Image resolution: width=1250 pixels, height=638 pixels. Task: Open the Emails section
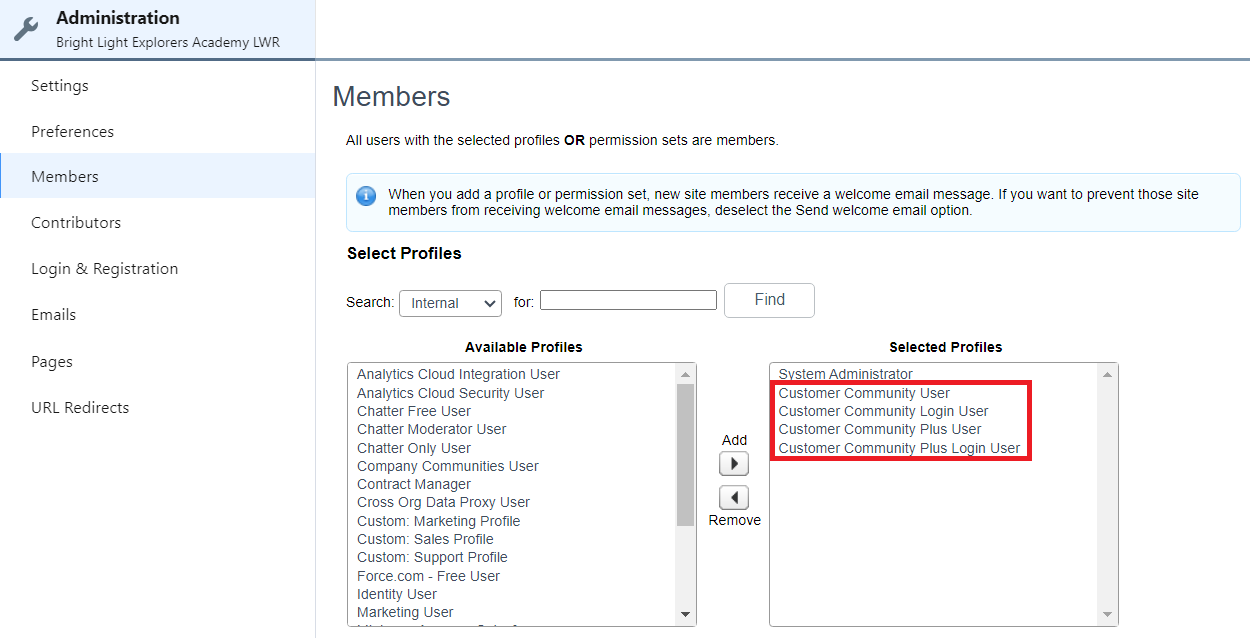click(54, 315)
